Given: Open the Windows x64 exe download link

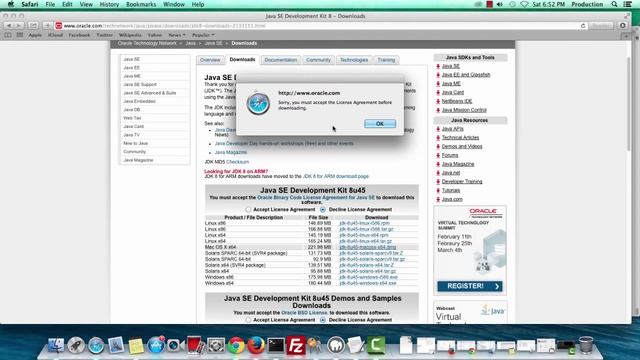Looking at the screenshot, I should (367, 283).
